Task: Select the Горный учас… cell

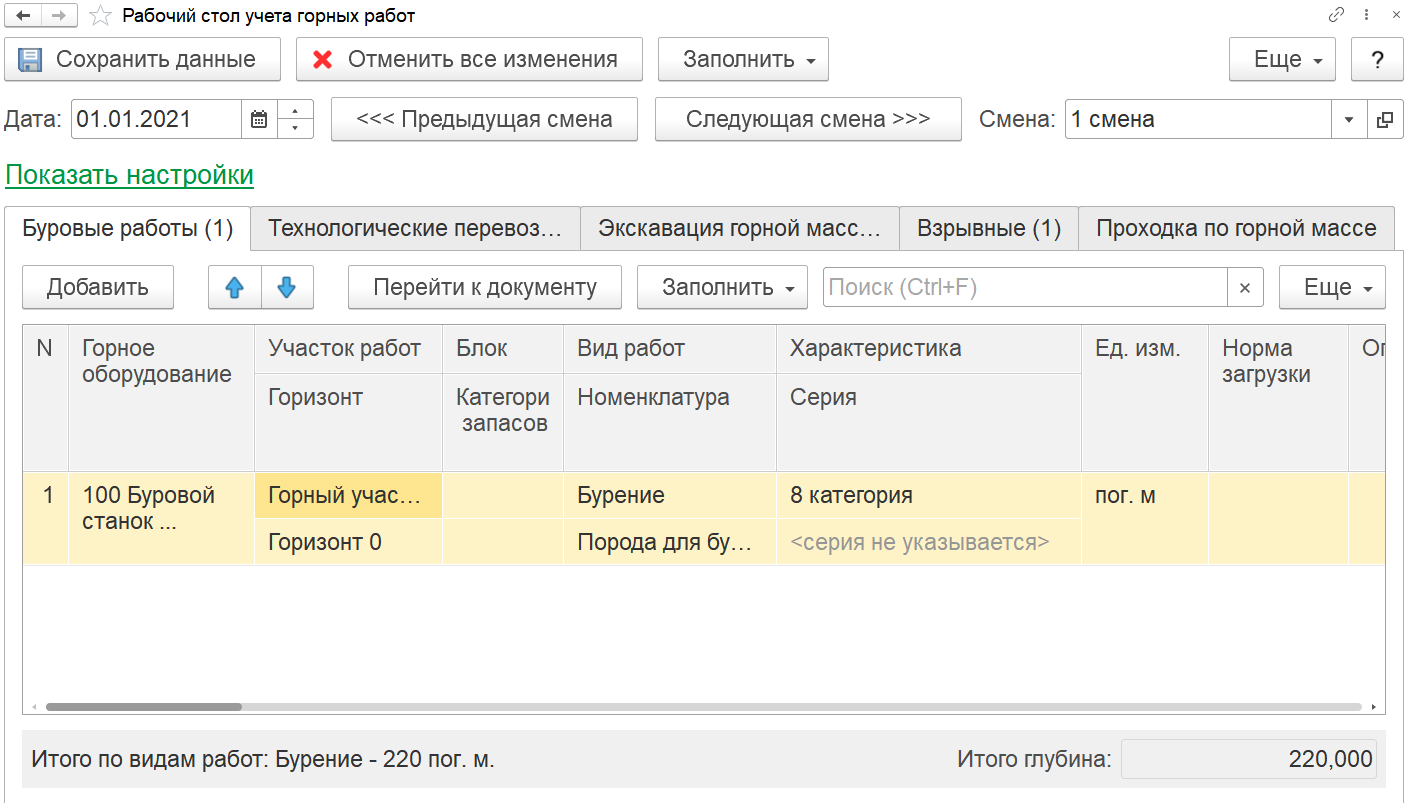Action: 348,495
